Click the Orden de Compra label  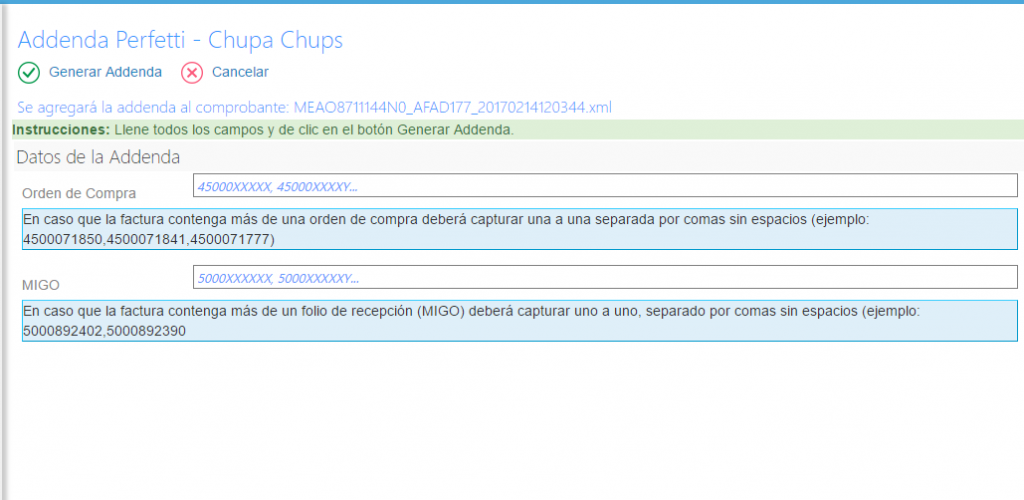tap(79, 193)
